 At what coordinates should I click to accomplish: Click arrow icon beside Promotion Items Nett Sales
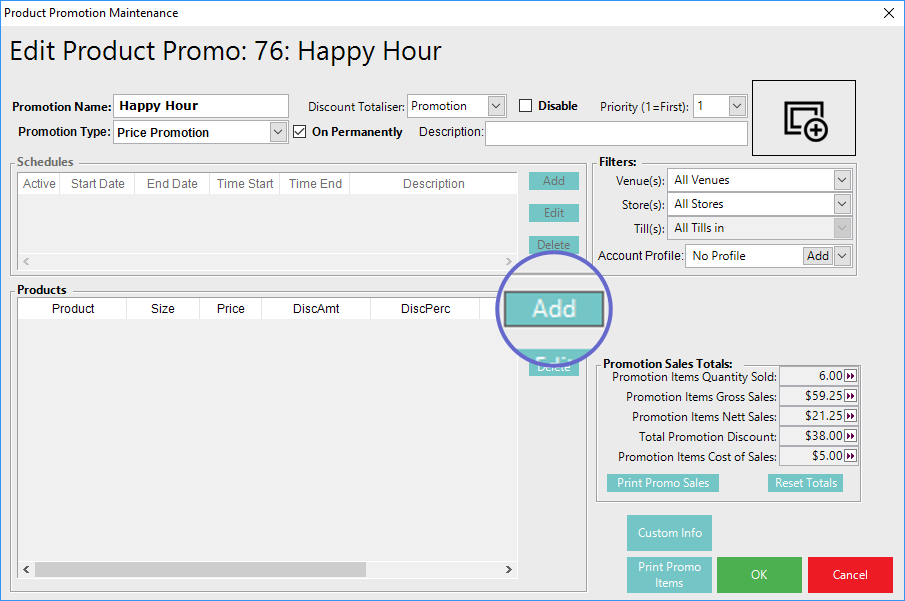click(851, 416)
